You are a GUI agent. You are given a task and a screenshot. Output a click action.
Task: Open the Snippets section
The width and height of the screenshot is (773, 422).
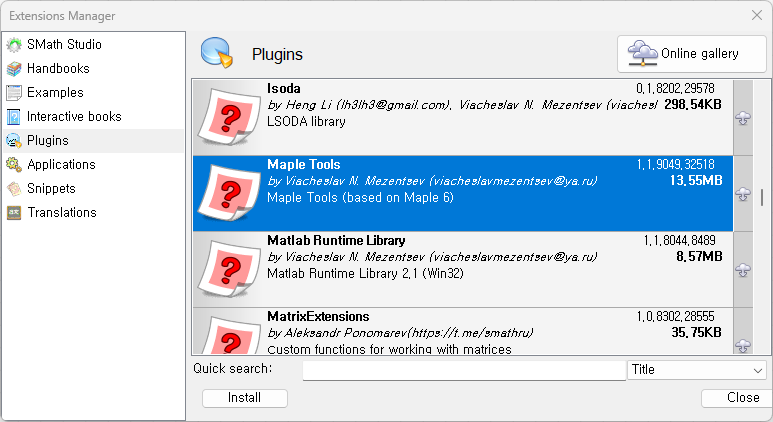pos(51,189)
